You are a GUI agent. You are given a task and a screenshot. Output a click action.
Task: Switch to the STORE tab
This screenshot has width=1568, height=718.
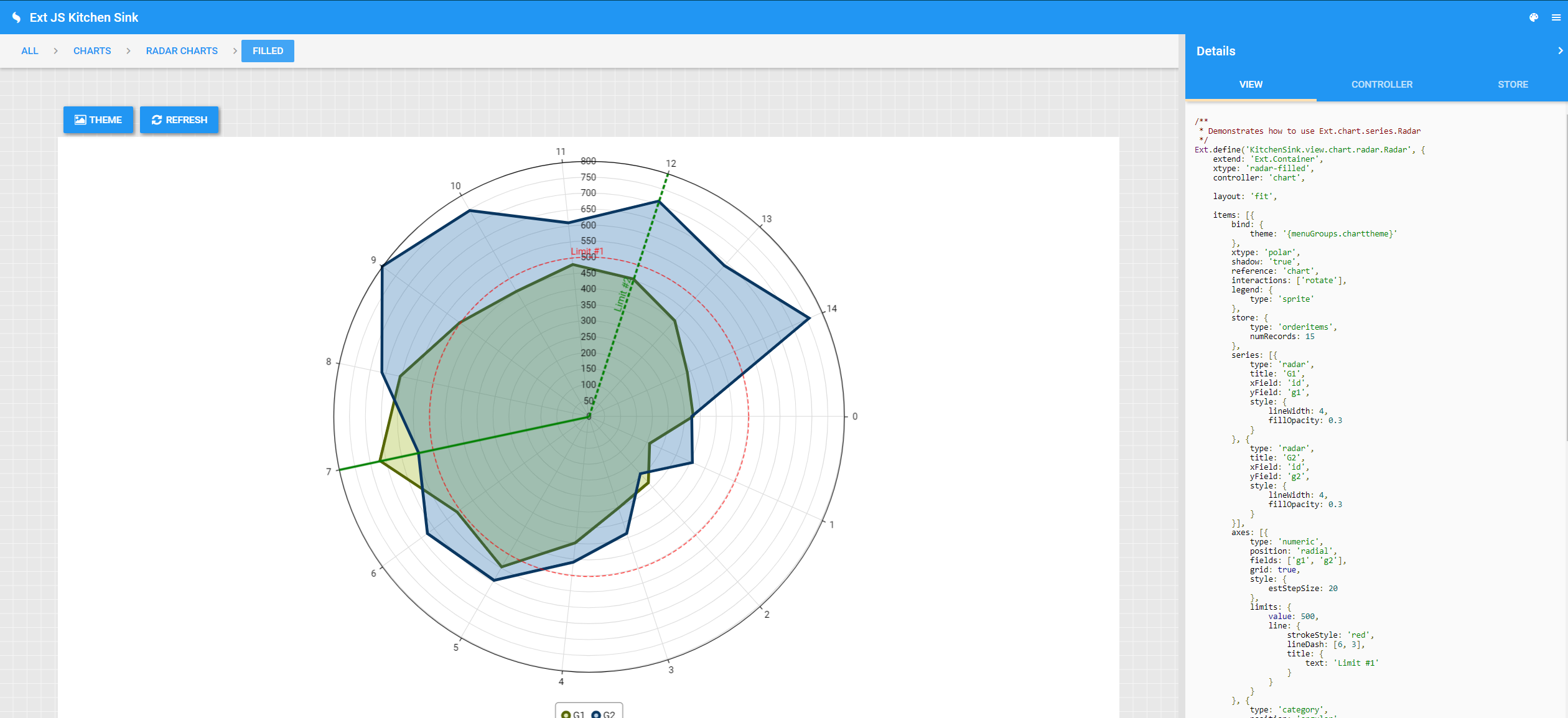[1513, 85]
